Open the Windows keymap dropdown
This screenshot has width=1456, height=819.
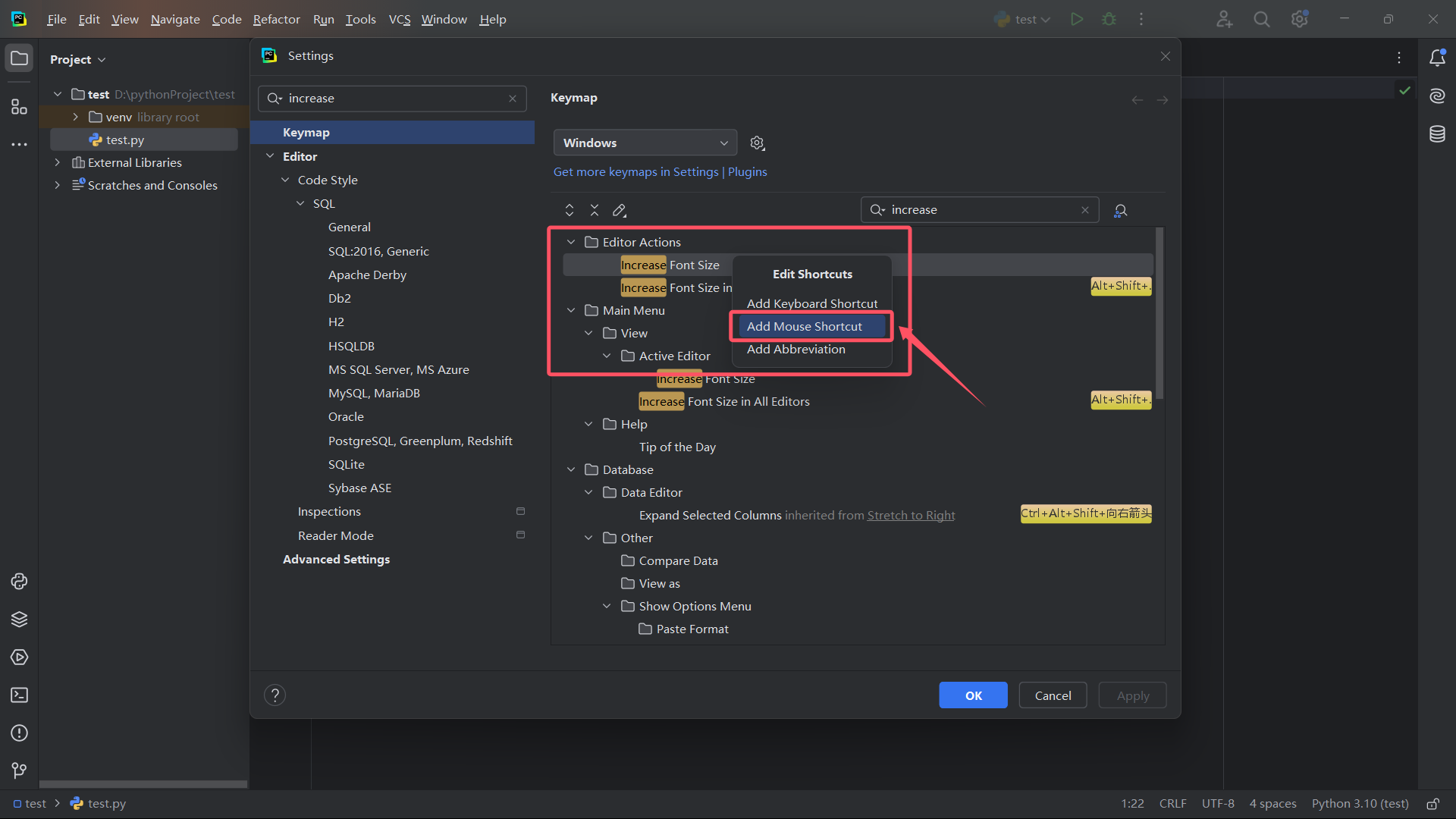pos(645,143)
